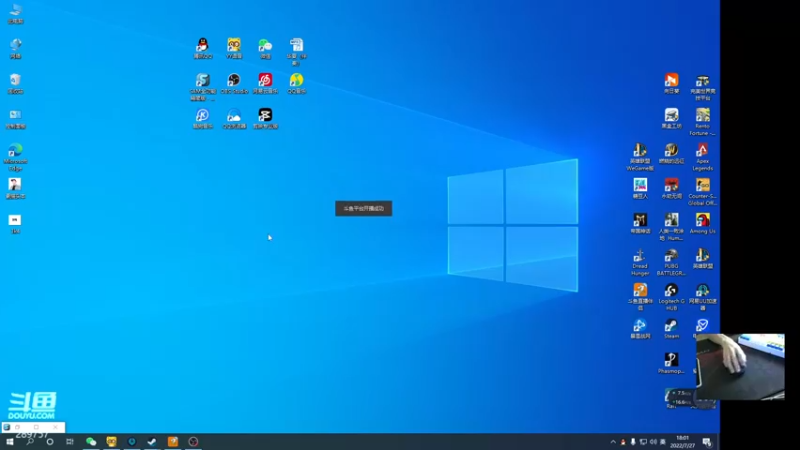The height and width of the screenshot is (450, 800).
Task: Open the Douyu streaming companion desktop shortcut
Action: (640, 297)
